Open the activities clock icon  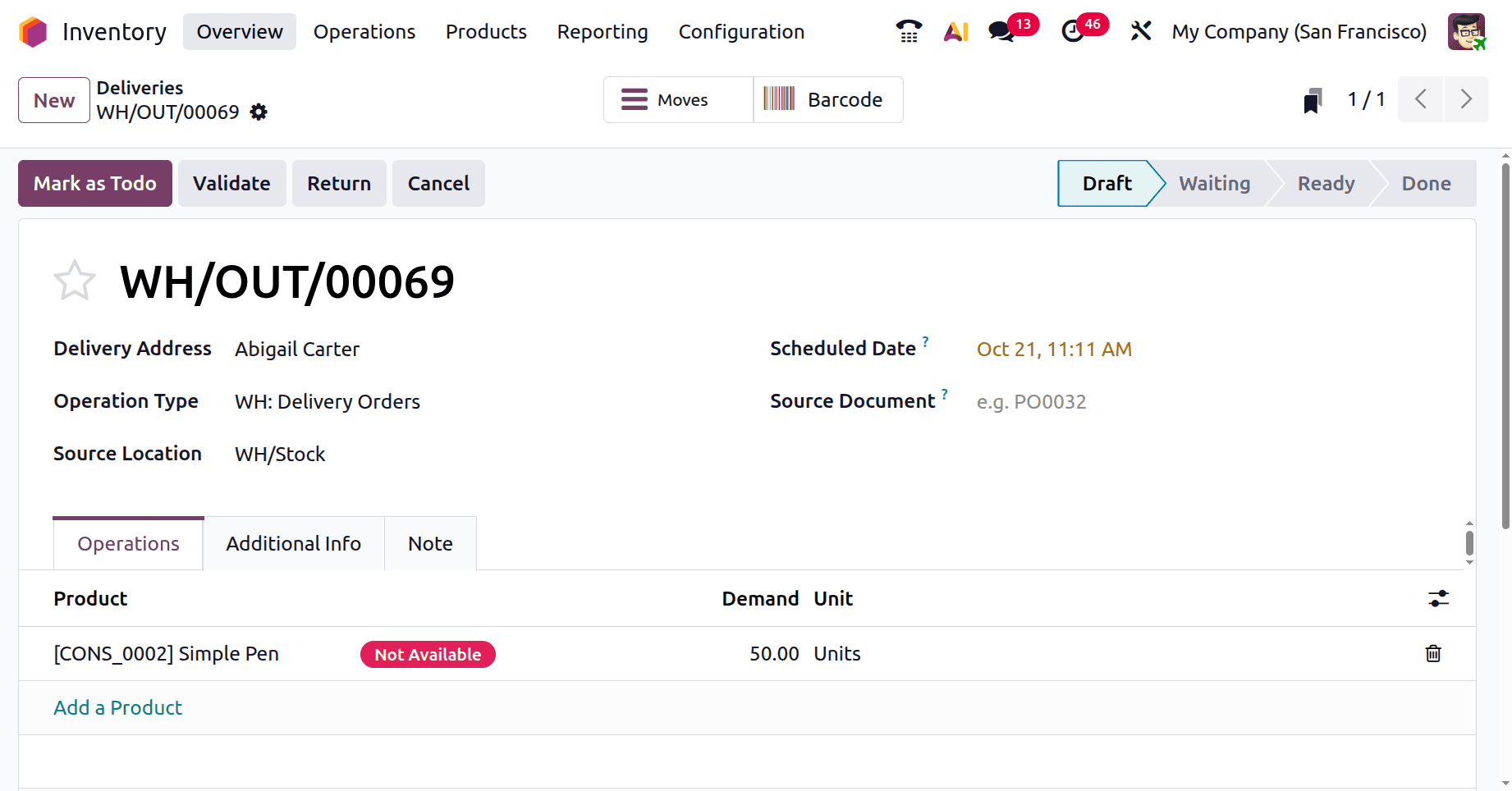coord(1073,32)
